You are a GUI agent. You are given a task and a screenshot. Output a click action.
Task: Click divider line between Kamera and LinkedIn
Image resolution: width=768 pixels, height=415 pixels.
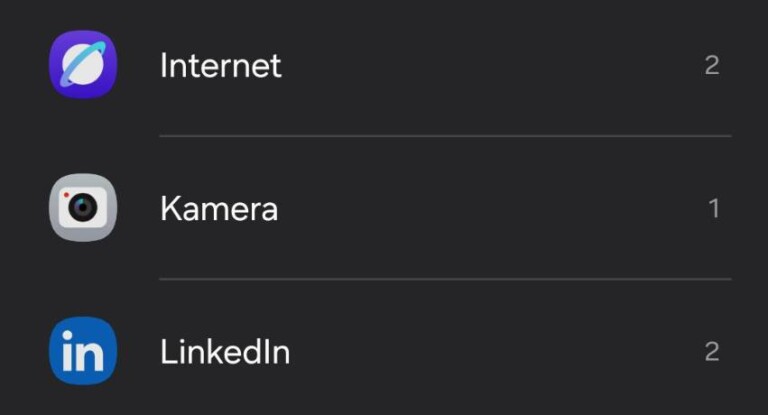point(445,279)
